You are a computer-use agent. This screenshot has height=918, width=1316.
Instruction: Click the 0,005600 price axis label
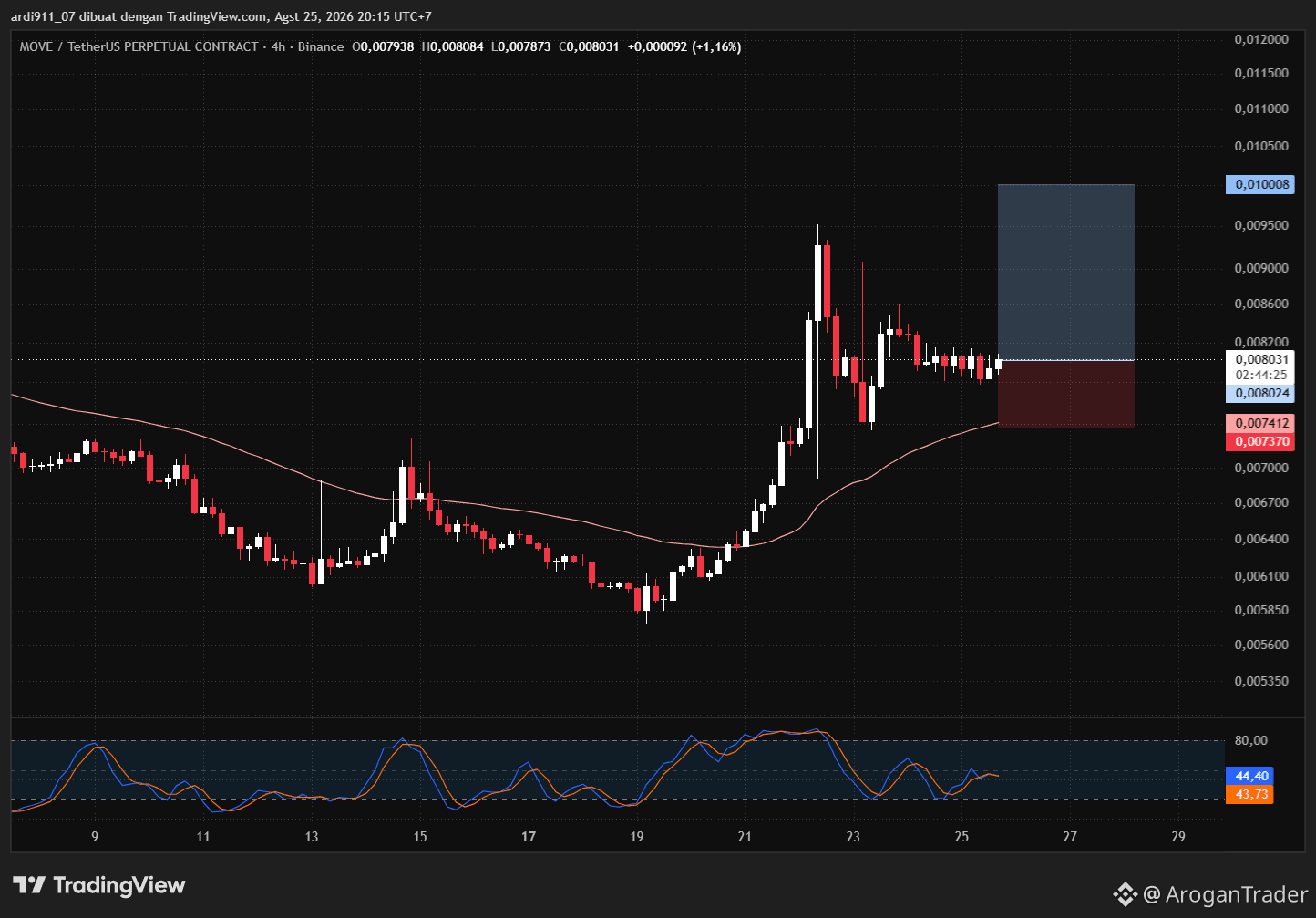[x=1261, y=645]
